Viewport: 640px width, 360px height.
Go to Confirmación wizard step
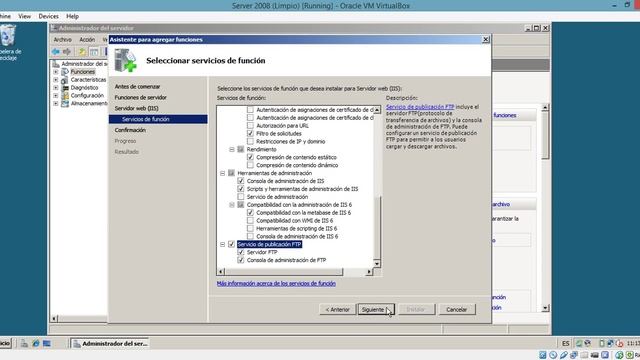pyautogui.click(x=130, y=130)
